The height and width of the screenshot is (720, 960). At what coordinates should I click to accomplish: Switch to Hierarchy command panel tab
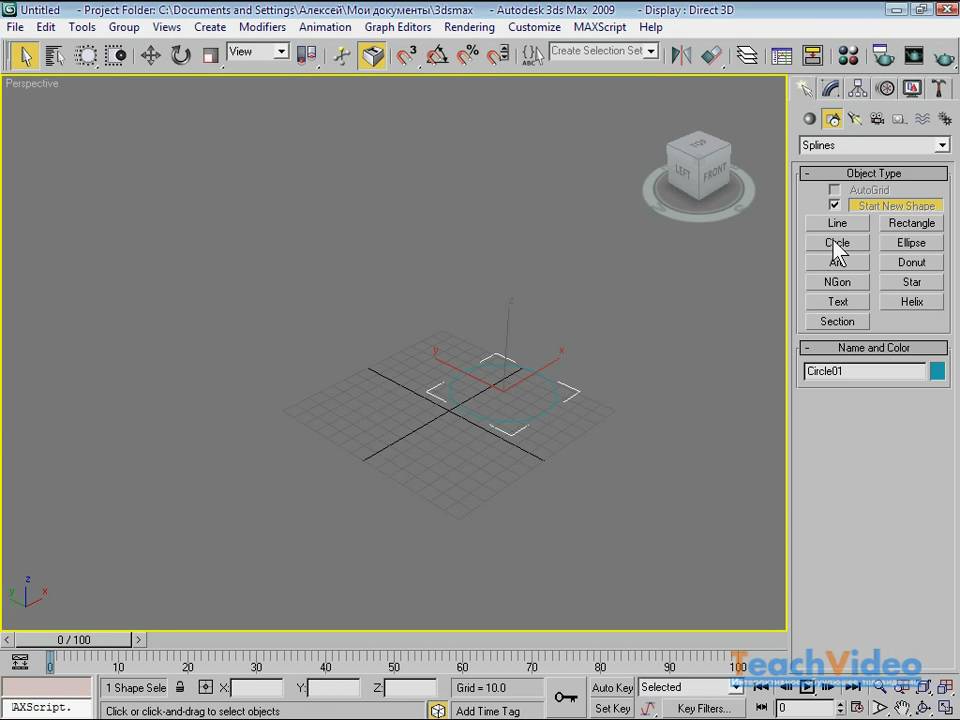[858, 89]
